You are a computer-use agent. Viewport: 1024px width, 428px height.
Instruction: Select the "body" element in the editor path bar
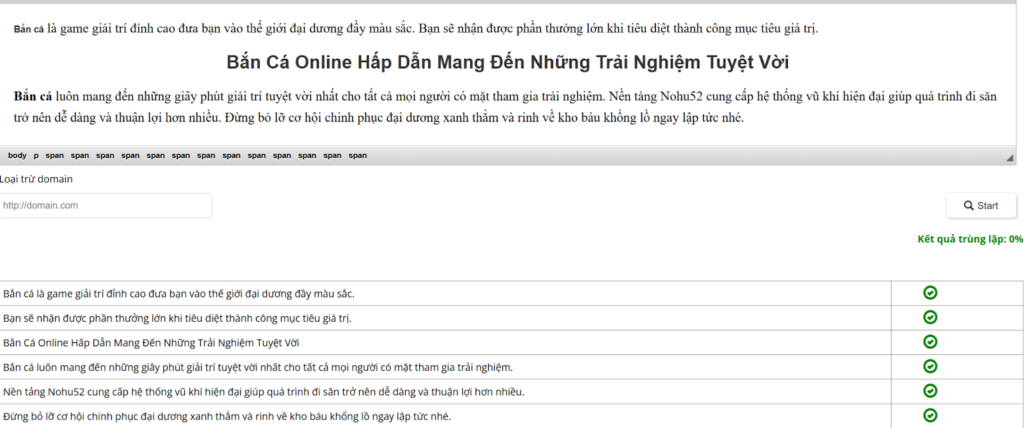(17, 155)
